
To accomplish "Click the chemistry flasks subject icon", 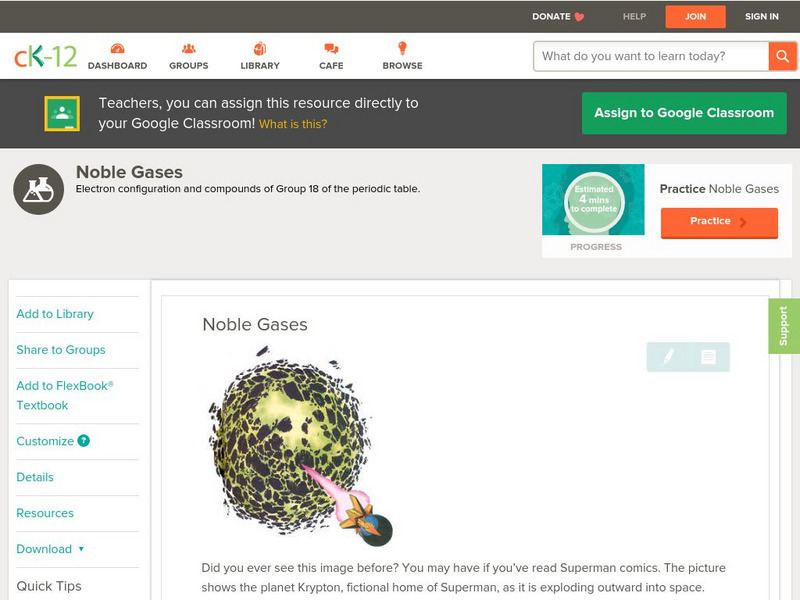I will point(39,189).
